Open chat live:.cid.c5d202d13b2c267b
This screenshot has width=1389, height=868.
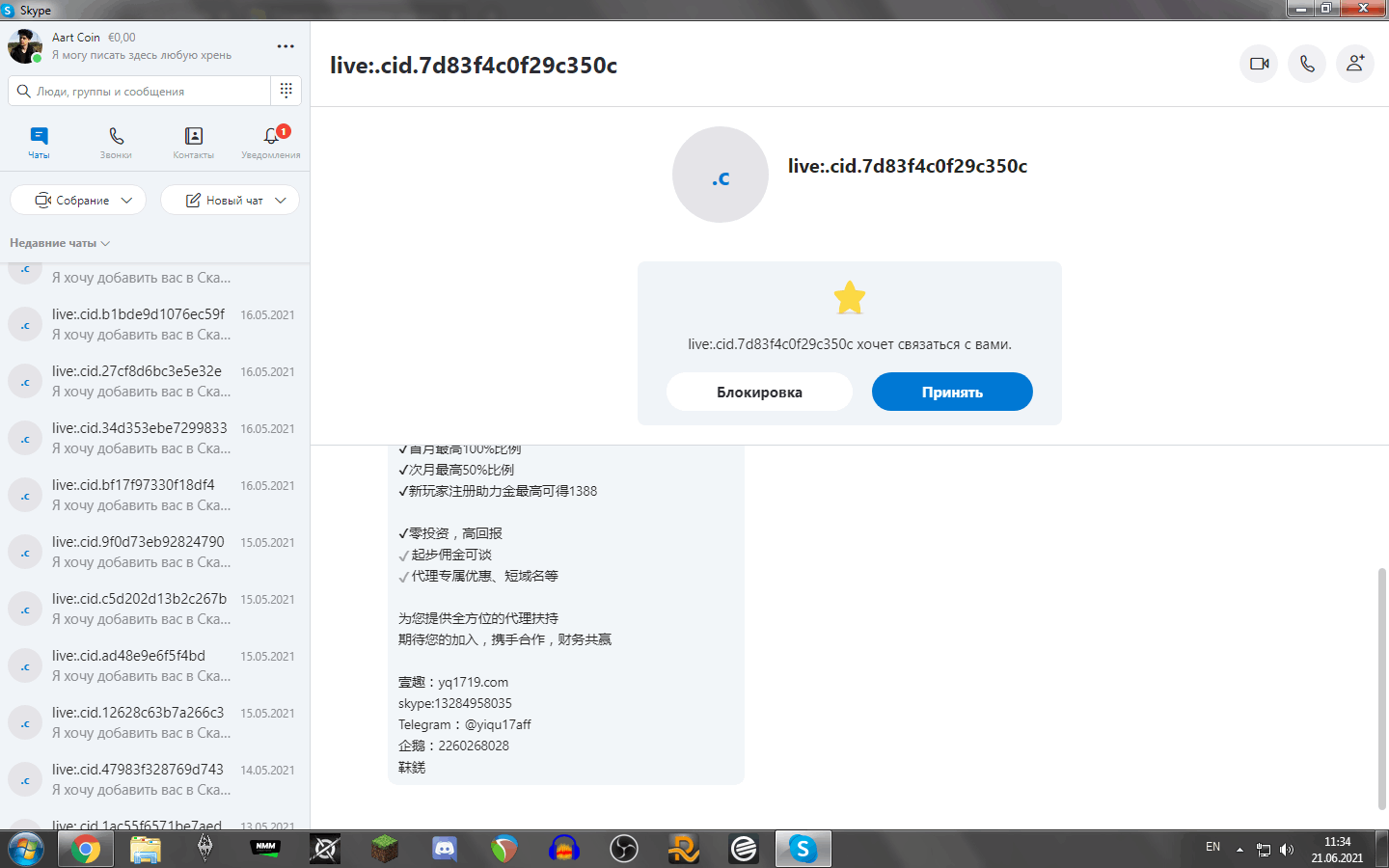pyautogui.click(x=154, y=609)
